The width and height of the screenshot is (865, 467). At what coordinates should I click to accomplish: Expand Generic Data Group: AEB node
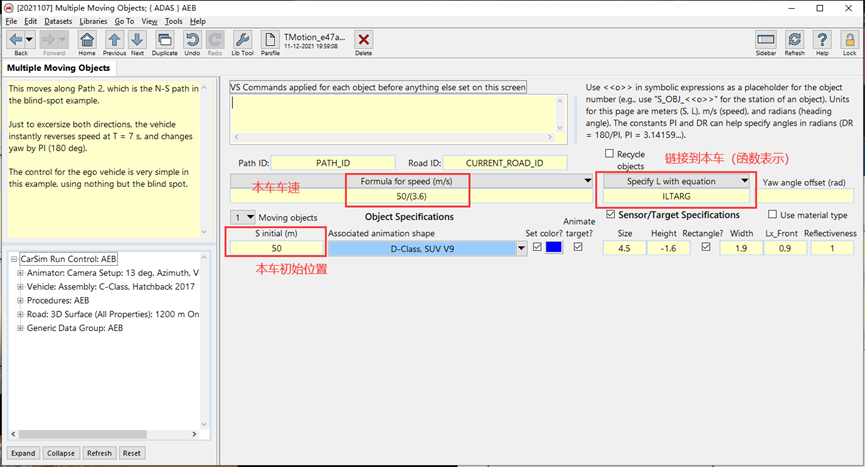click(20, 328)
